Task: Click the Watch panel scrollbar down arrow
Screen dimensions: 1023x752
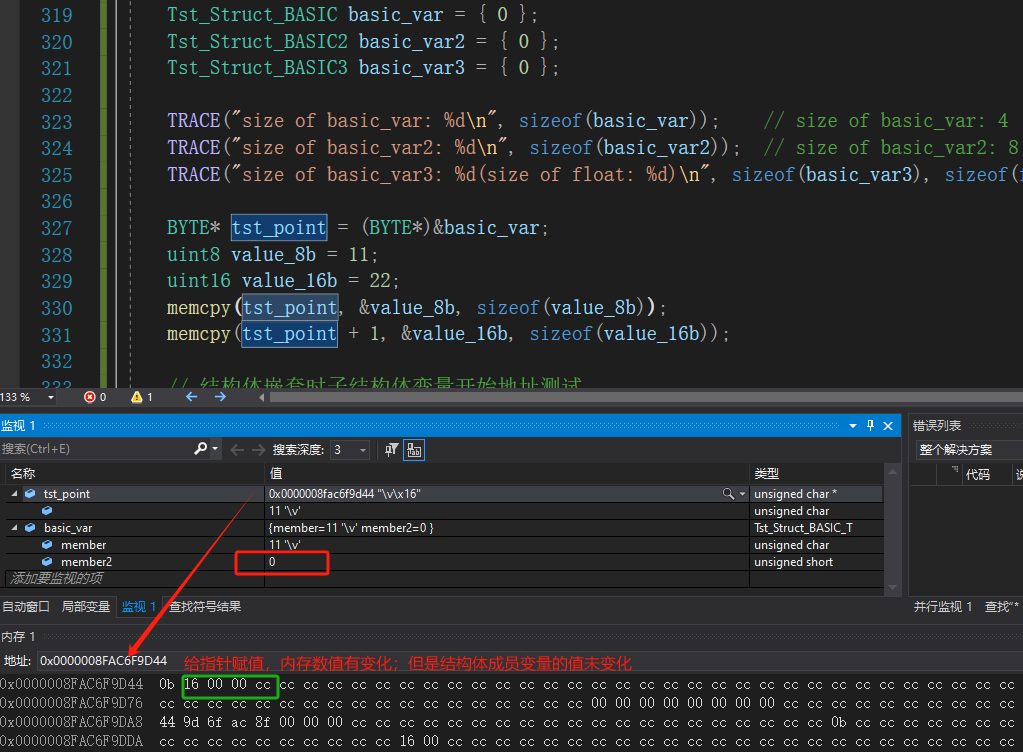Action: point(892,587)
